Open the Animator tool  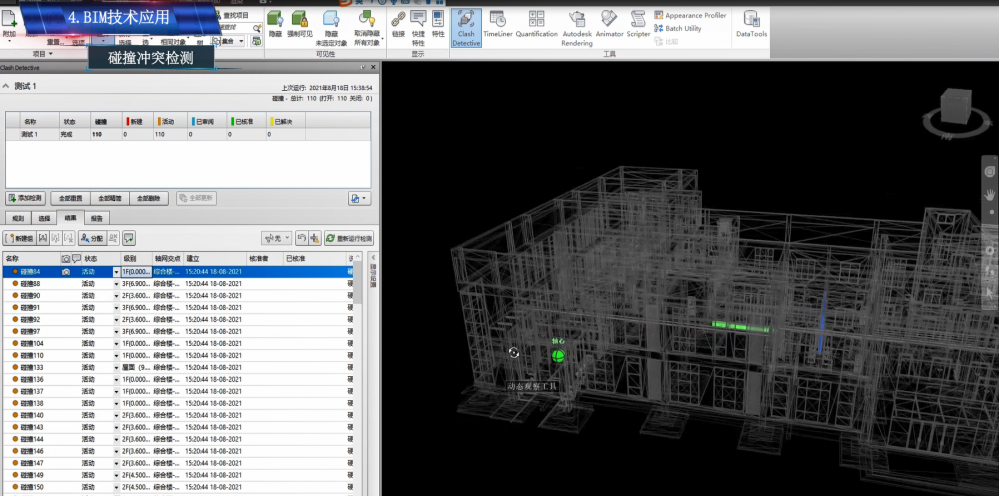[609, 24]
